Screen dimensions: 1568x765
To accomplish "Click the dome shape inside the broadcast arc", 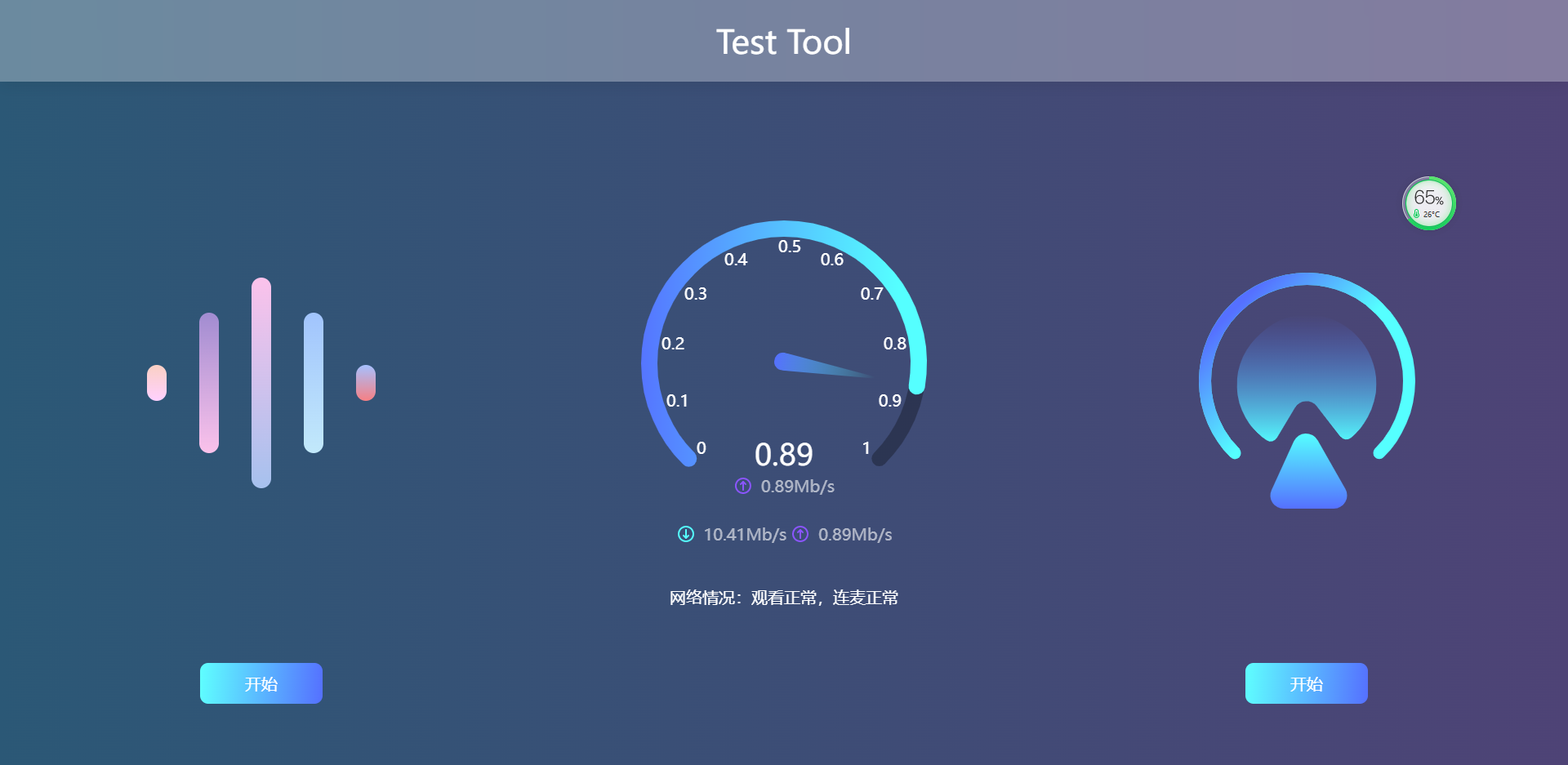I will (1307, 367).
